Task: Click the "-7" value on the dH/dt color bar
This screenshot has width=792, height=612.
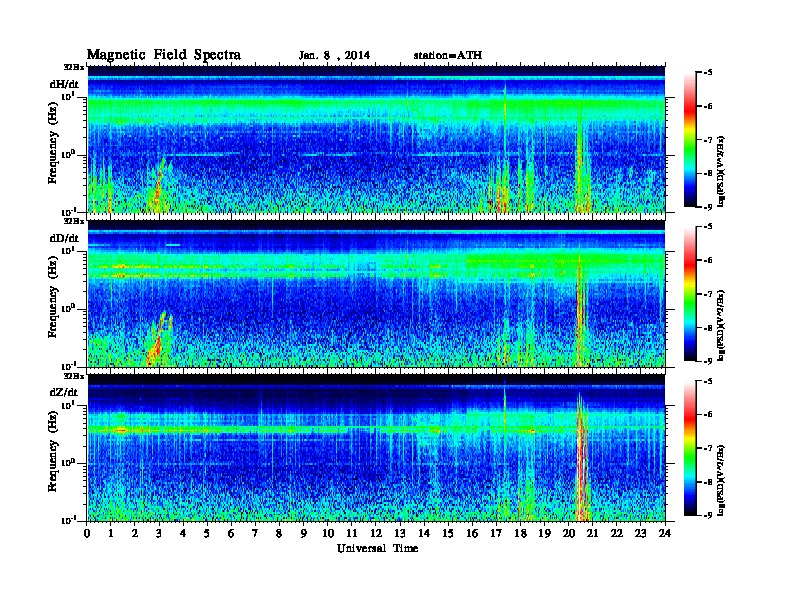Action: pyautogui.click(x=709, y=140)
